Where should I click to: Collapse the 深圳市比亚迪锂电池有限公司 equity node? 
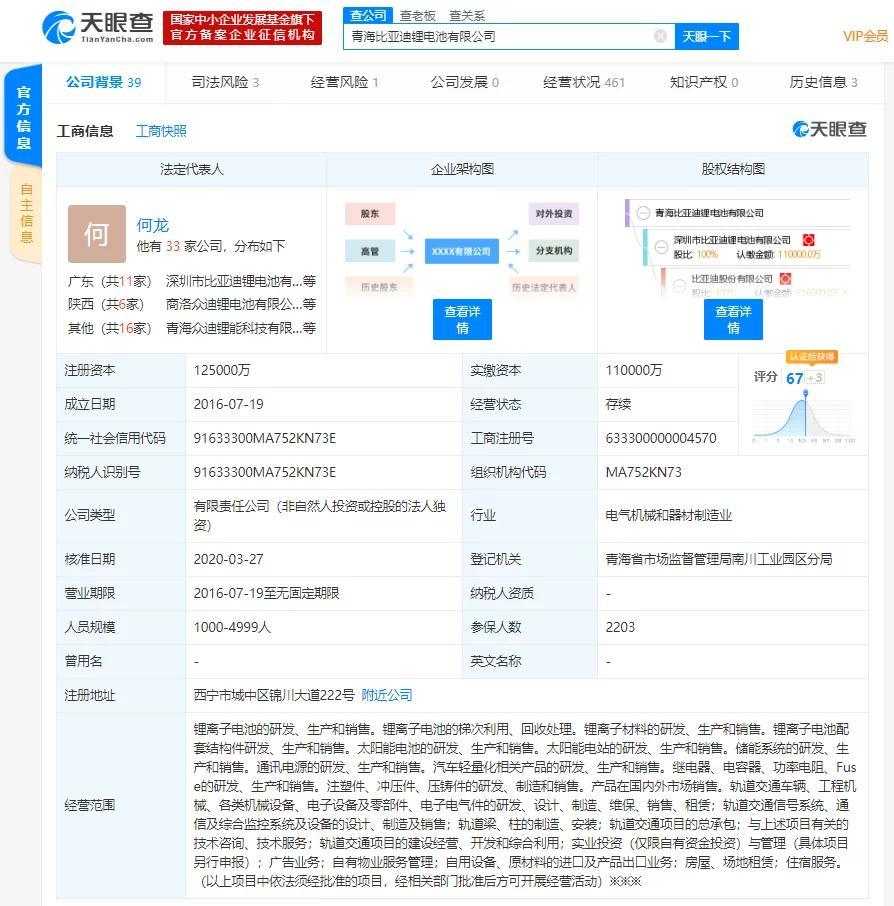pos(661,247)
